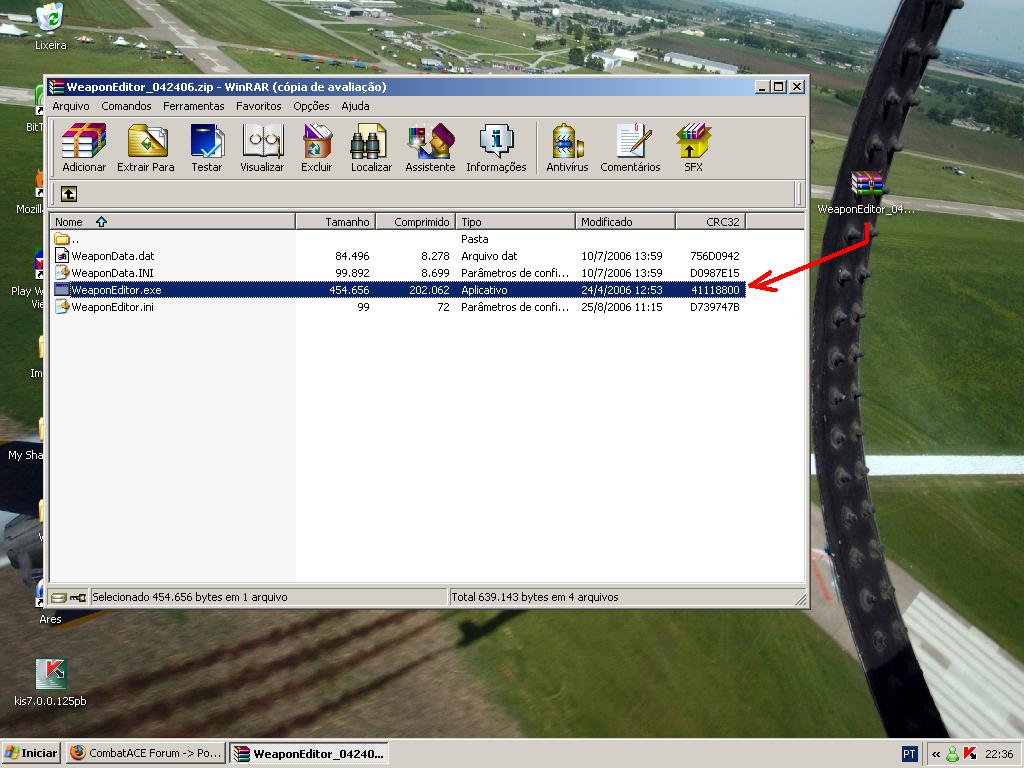Click the CRC32 value D739747B

pyautogui.click(x=714, y=307)
